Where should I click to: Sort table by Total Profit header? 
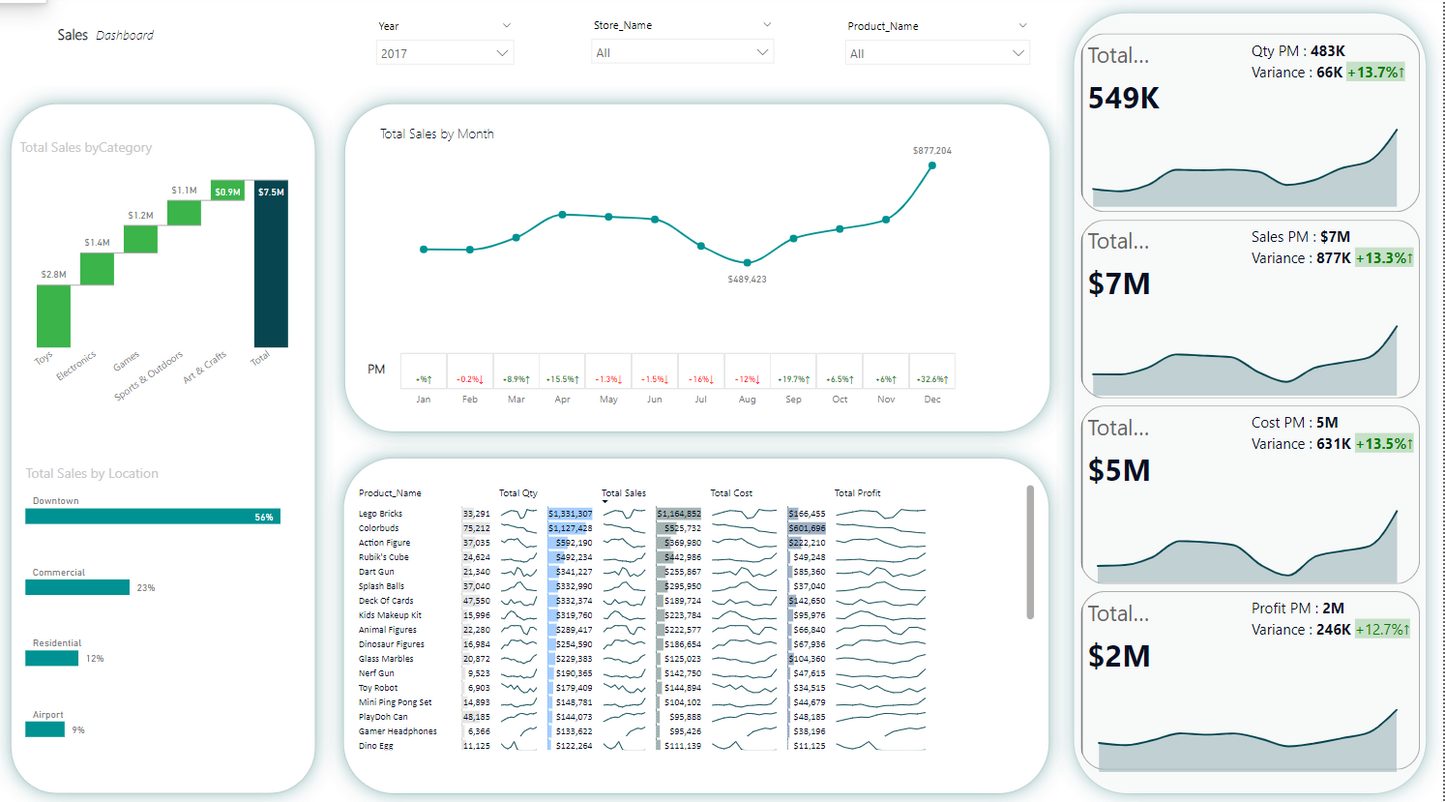point(857,493)
